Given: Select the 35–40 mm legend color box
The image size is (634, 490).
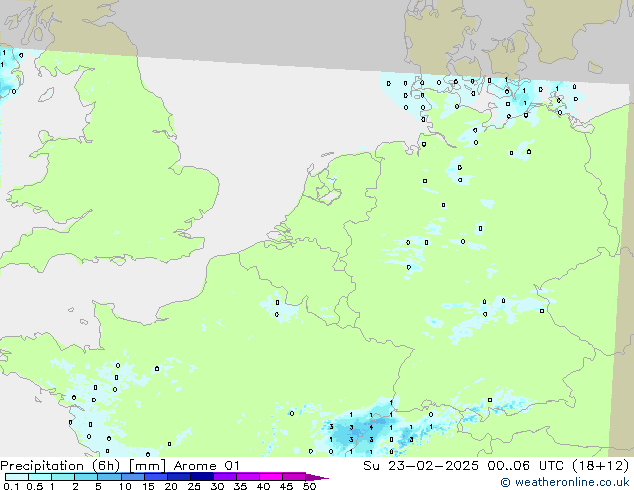Looking at the screenshot, I should [x=248, y=477].
